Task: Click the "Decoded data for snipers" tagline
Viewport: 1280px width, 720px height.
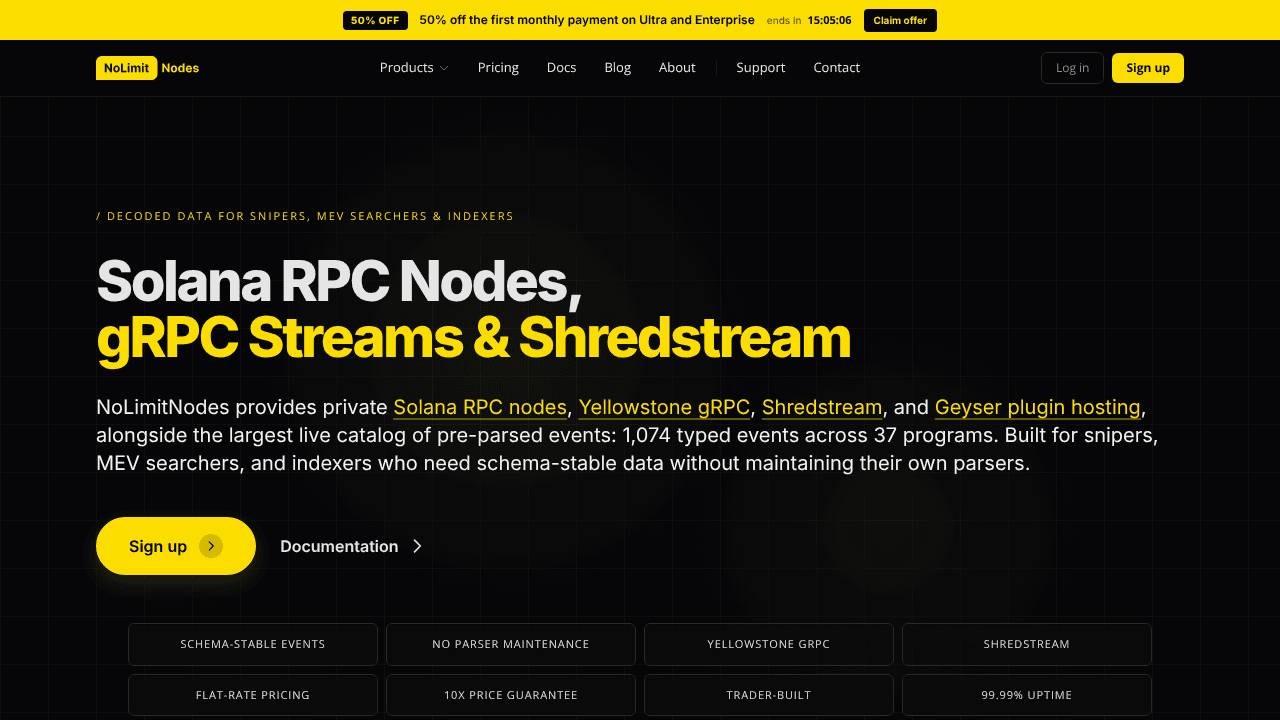Action: point(305,216)
